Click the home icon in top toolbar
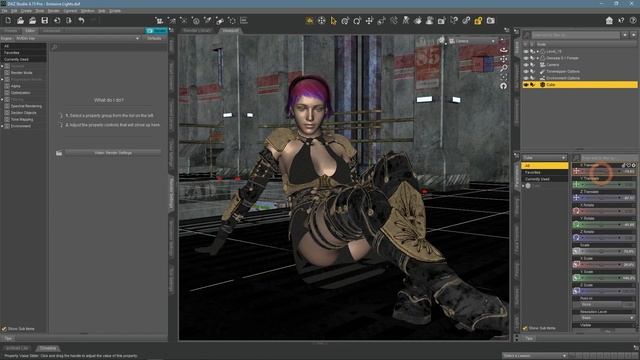This screenshot has height=360, width=640. [x=609, y=20]
